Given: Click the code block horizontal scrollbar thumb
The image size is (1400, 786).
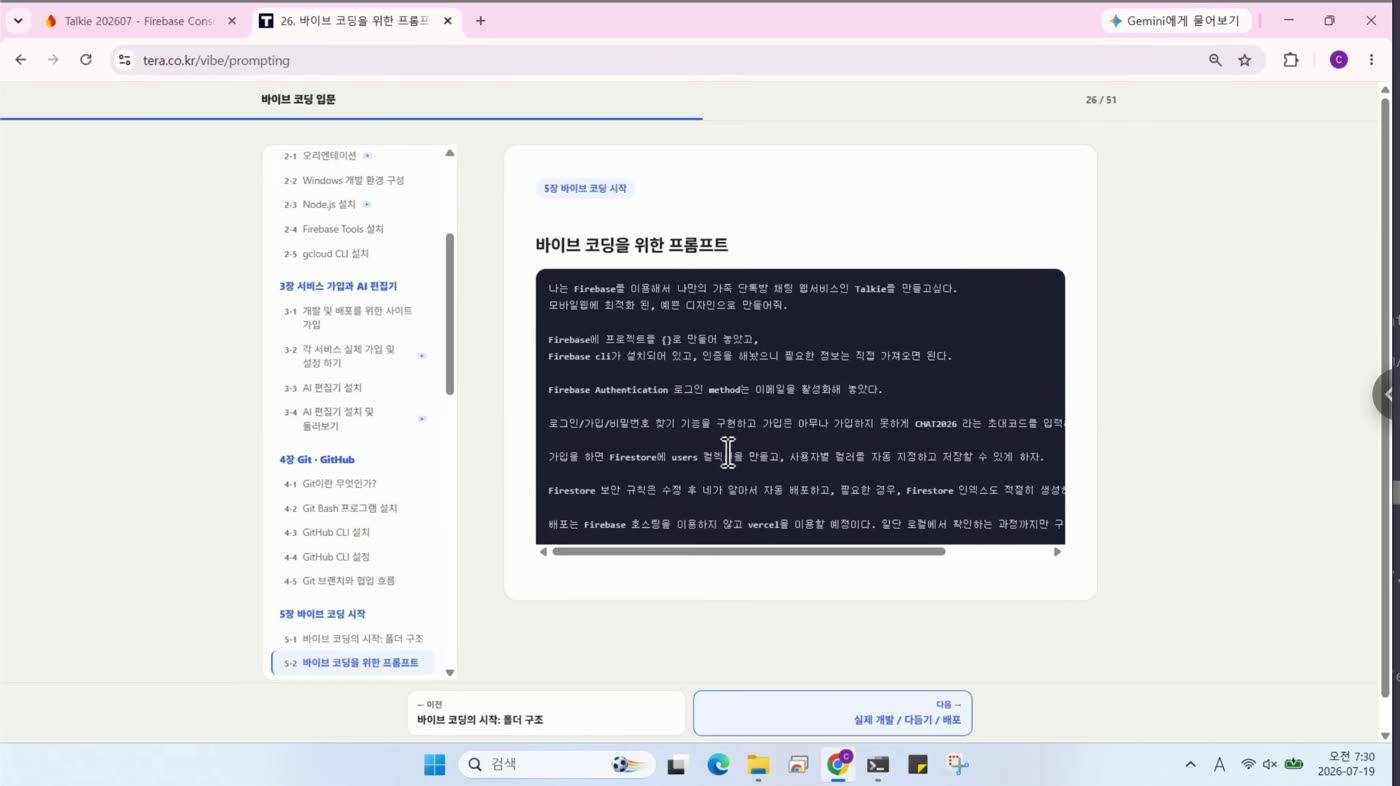Looking at the screenshot, I should pyautogui.click(x=749, y=552).
